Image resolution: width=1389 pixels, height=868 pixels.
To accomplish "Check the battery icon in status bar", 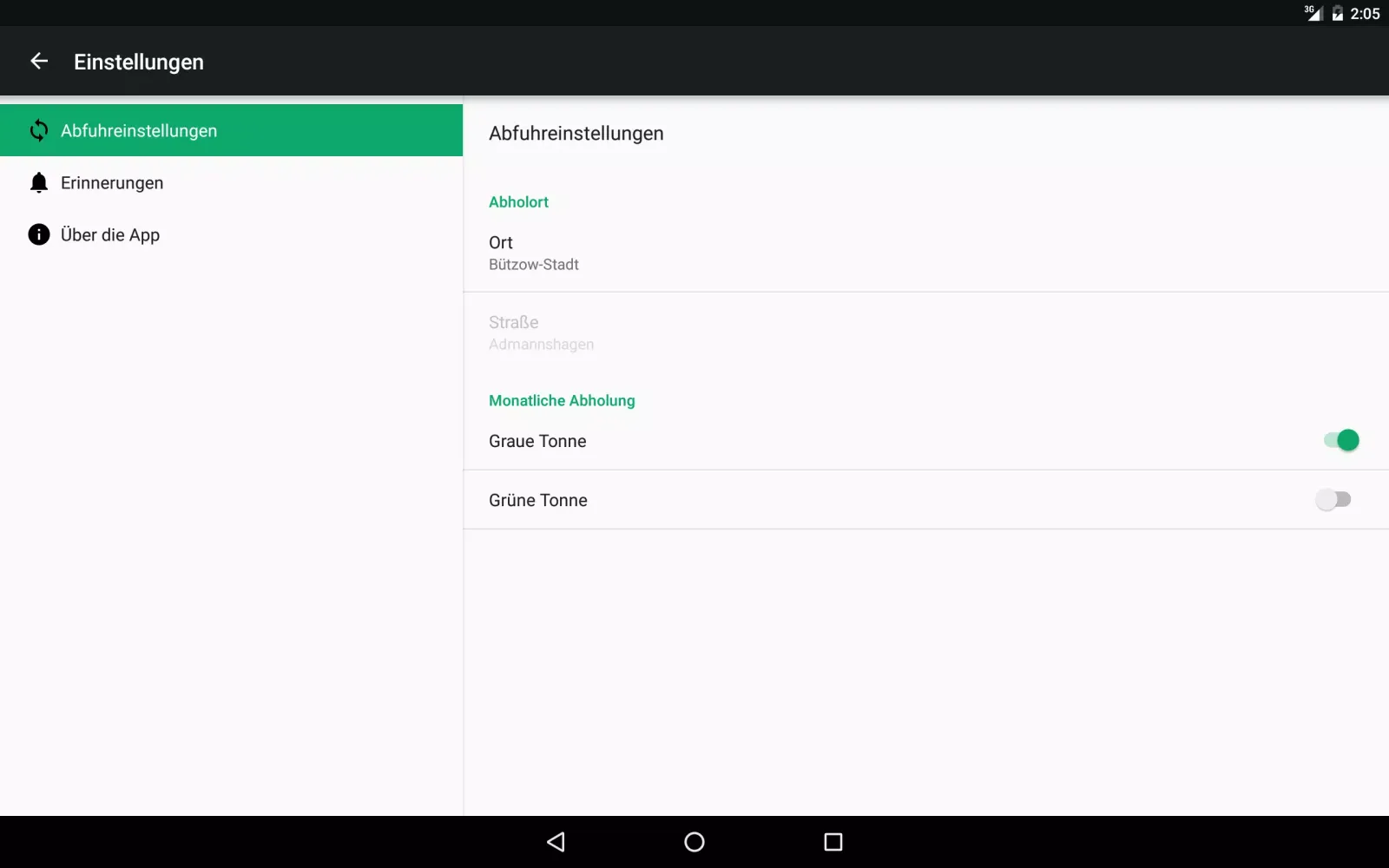I will coord(1338,13).
